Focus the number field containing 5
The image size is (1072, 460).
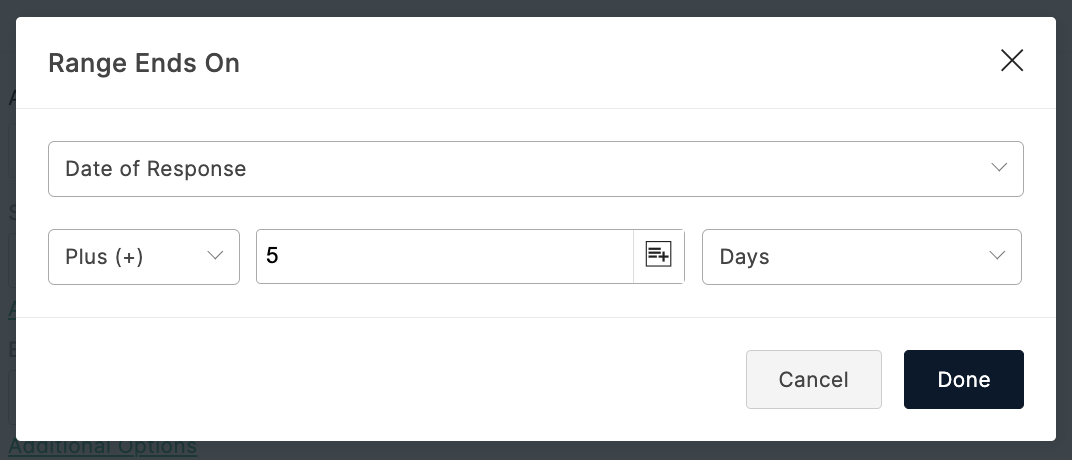tap(445, 256)
